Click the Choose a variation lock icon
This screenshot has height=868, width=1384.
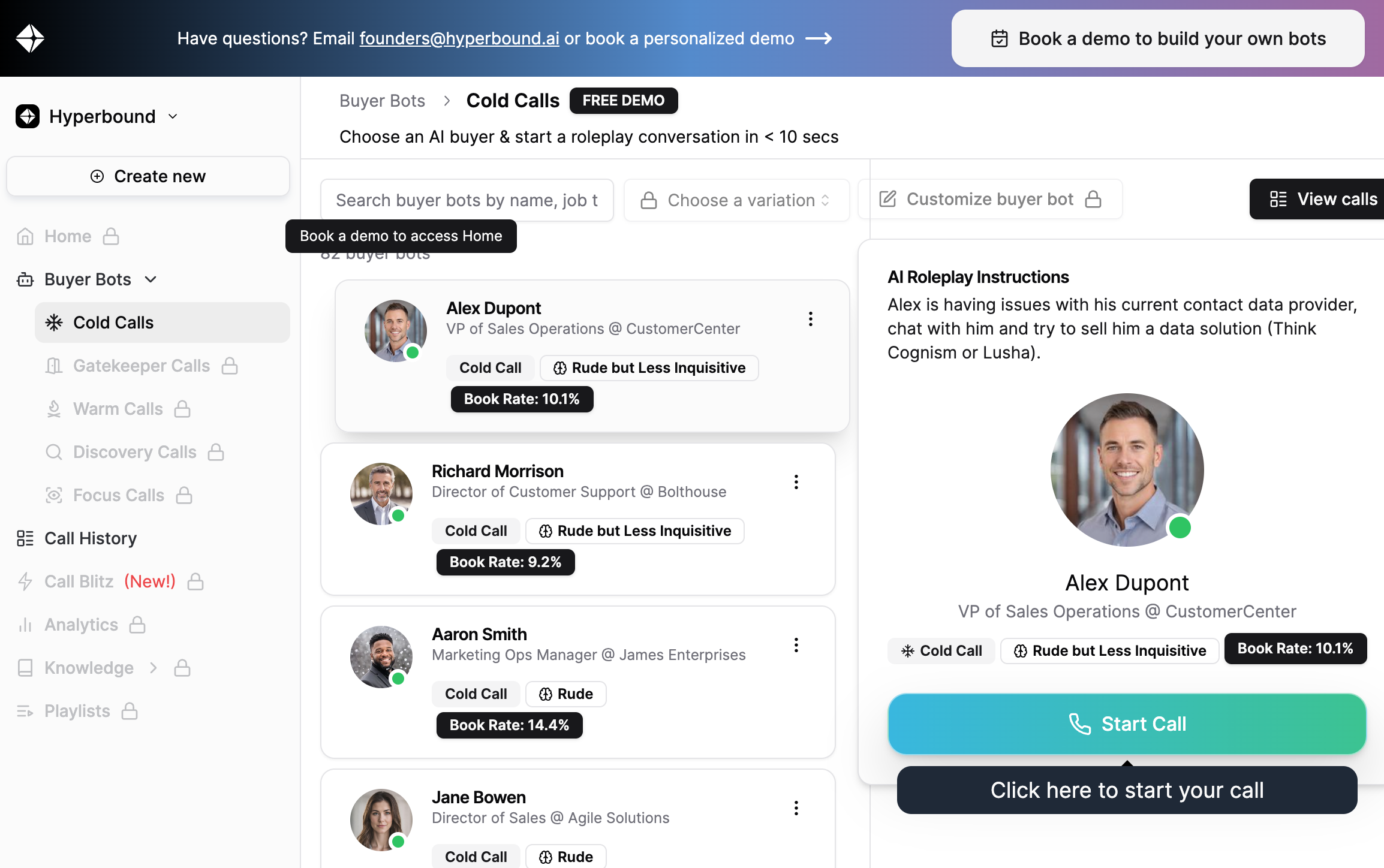coord(648,198)
